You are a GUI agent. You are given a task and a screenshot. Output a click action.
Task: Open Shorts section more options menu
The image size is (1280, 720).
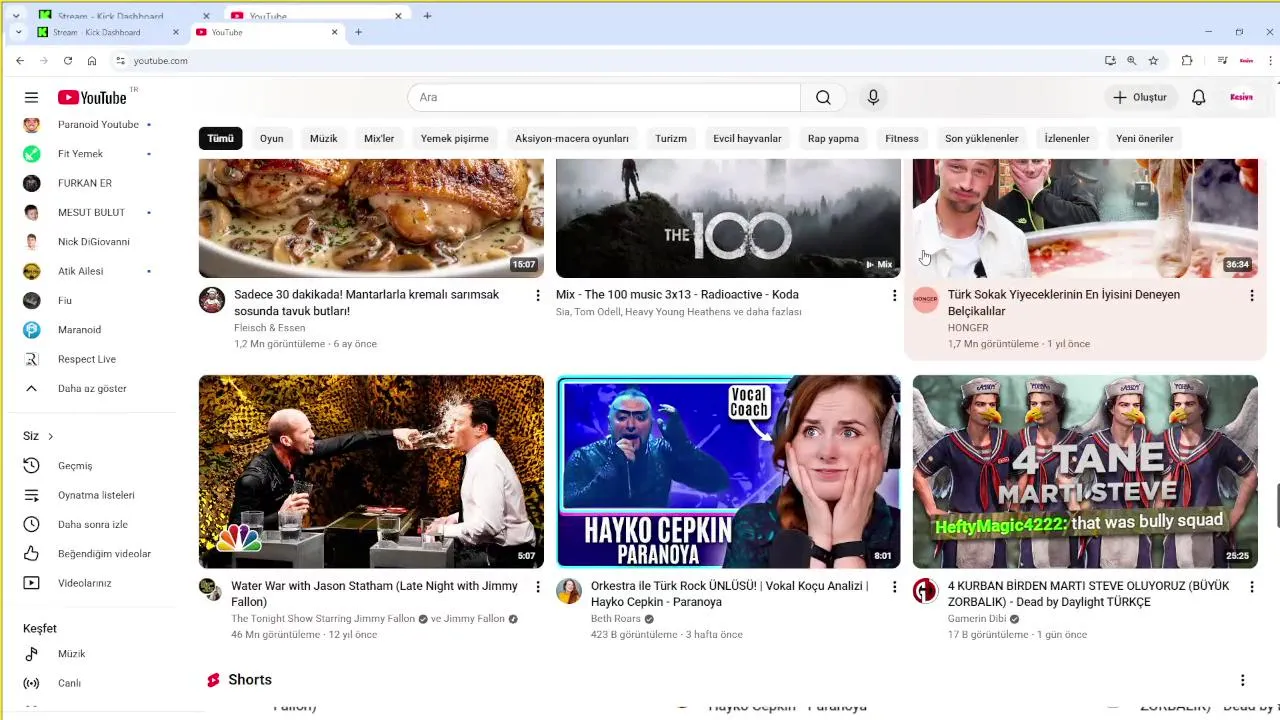1242,680
